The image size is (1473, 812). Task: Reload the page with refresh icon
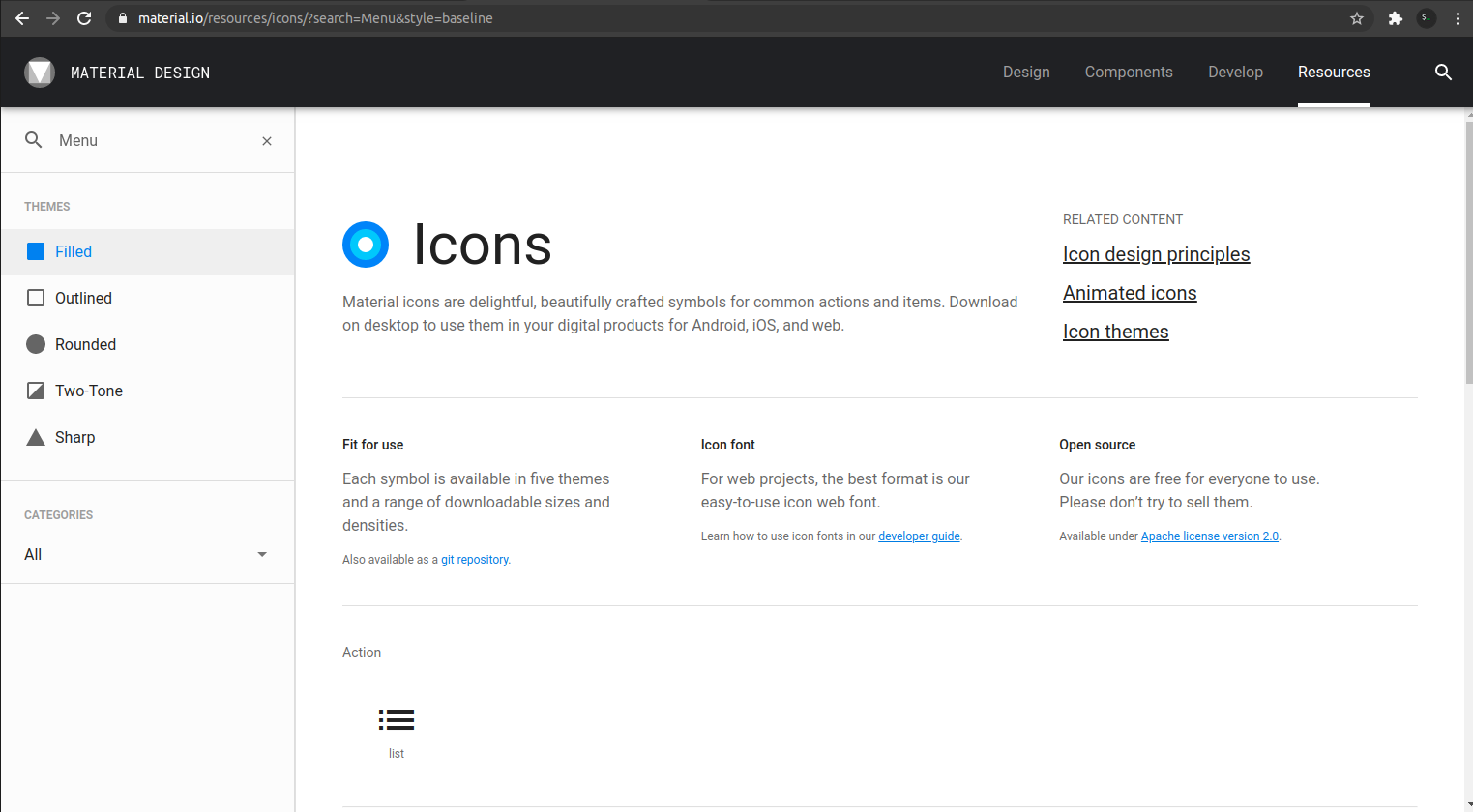[x=84, y=18]
